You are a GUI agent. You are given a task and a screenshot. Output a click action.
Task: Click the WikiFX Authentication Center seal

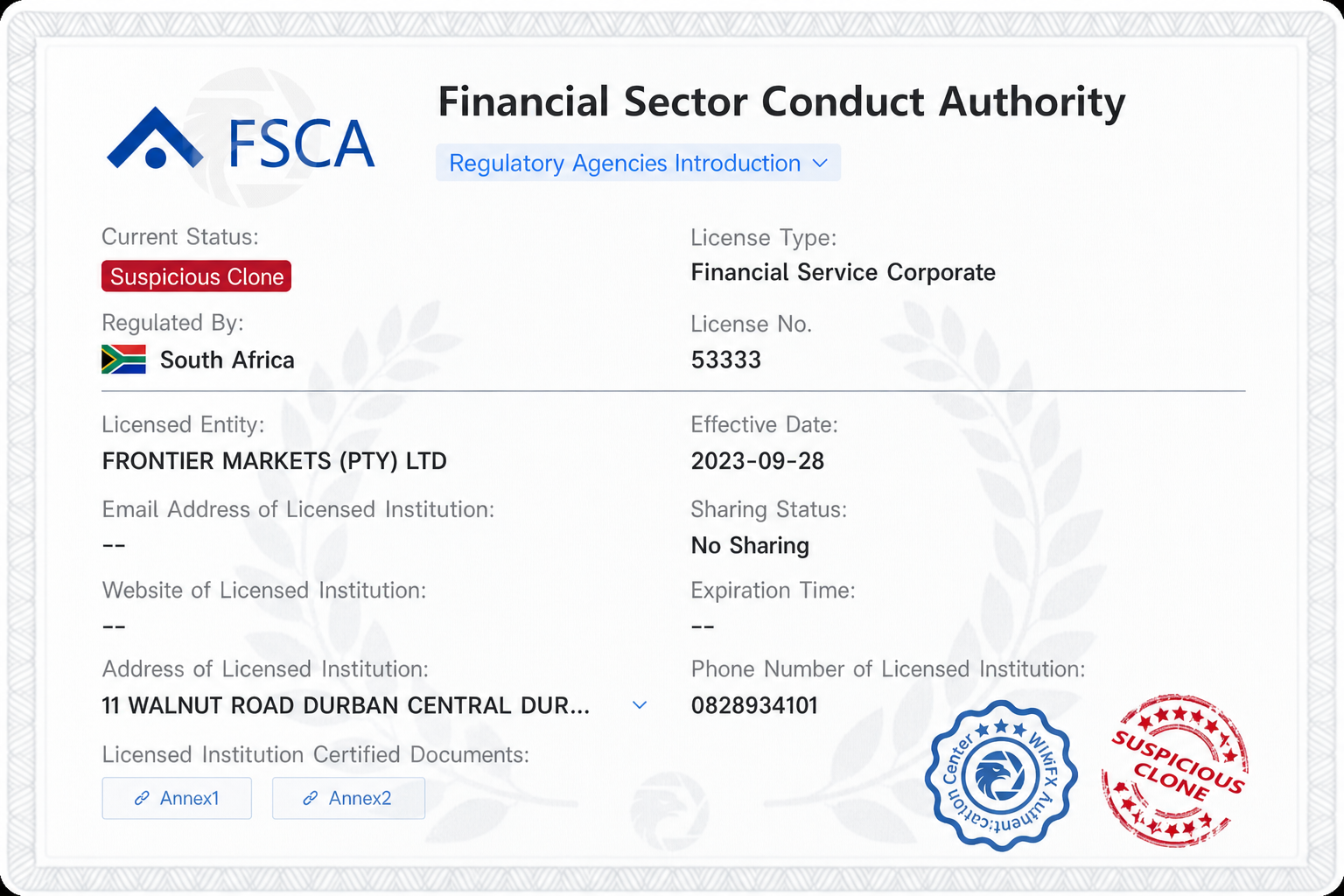(1001, 775)
